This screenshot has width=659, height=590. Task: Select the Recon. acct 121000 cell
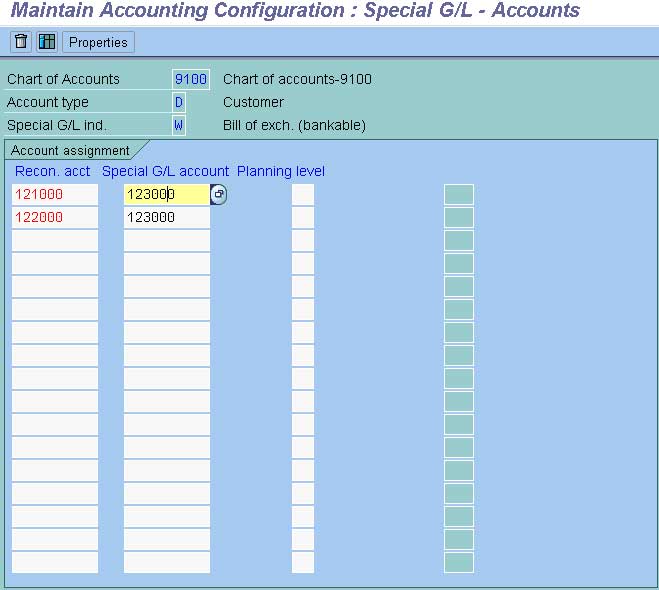55,194
